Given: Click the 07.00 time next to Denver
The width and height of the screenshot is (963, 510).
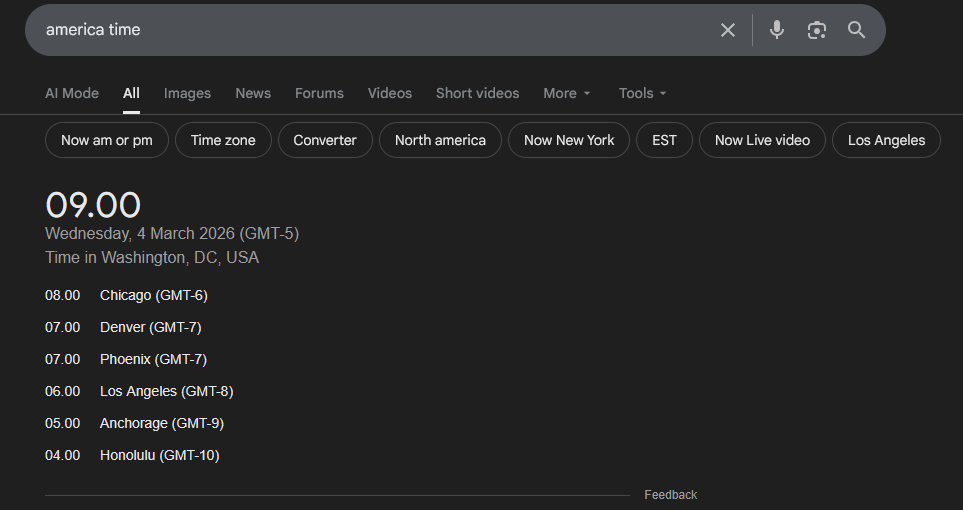Looking at the screenshot, I should 63,328.
